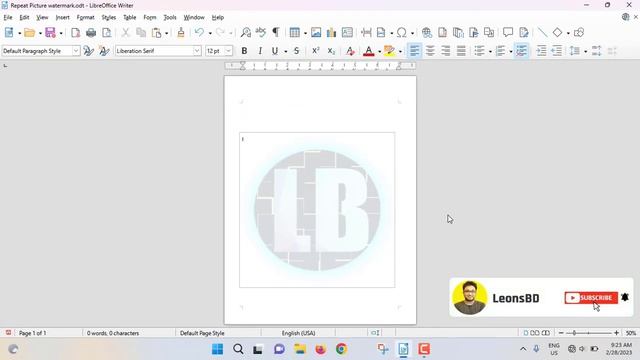Image resolution: width=640 pixels, height=360 pixels.
Task: Open the Insert menu
Action: tap(62, 17)
